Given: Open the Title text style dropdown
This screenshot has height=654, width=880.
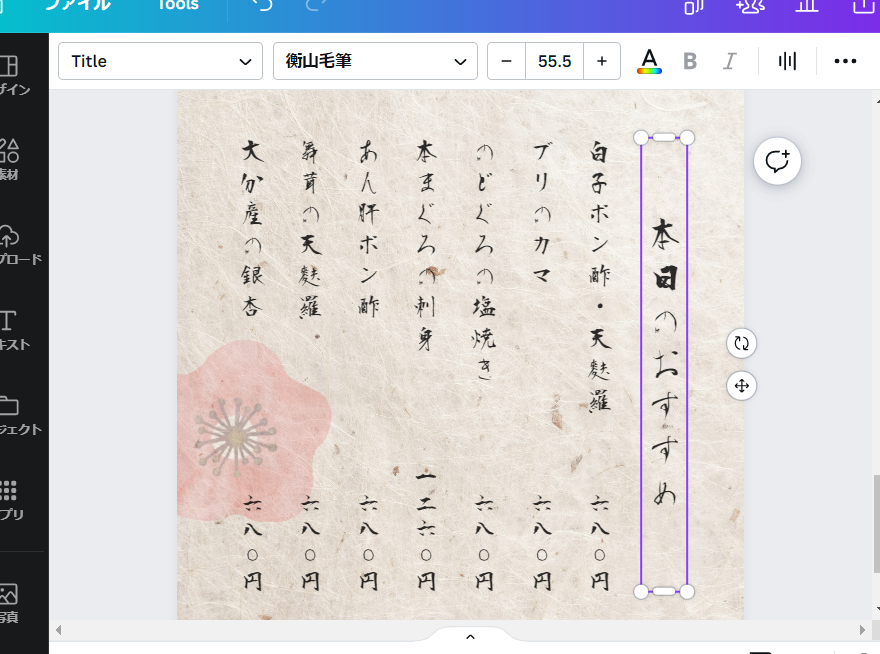Looking at the screenshot, I should 161,61.
